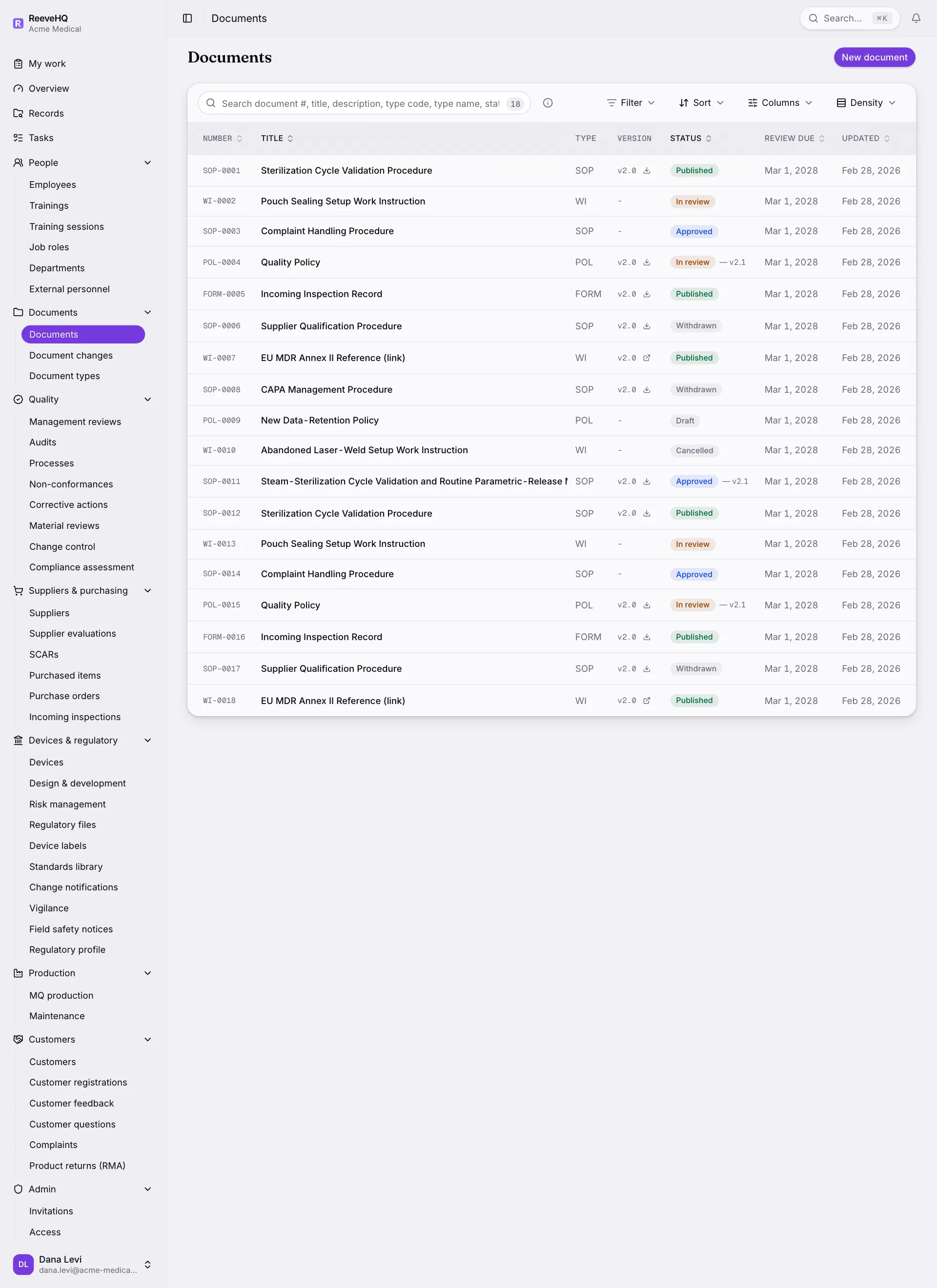Download SOP-0011 version file
Screen dimensions: 937x1288
[x=647, y=482]
